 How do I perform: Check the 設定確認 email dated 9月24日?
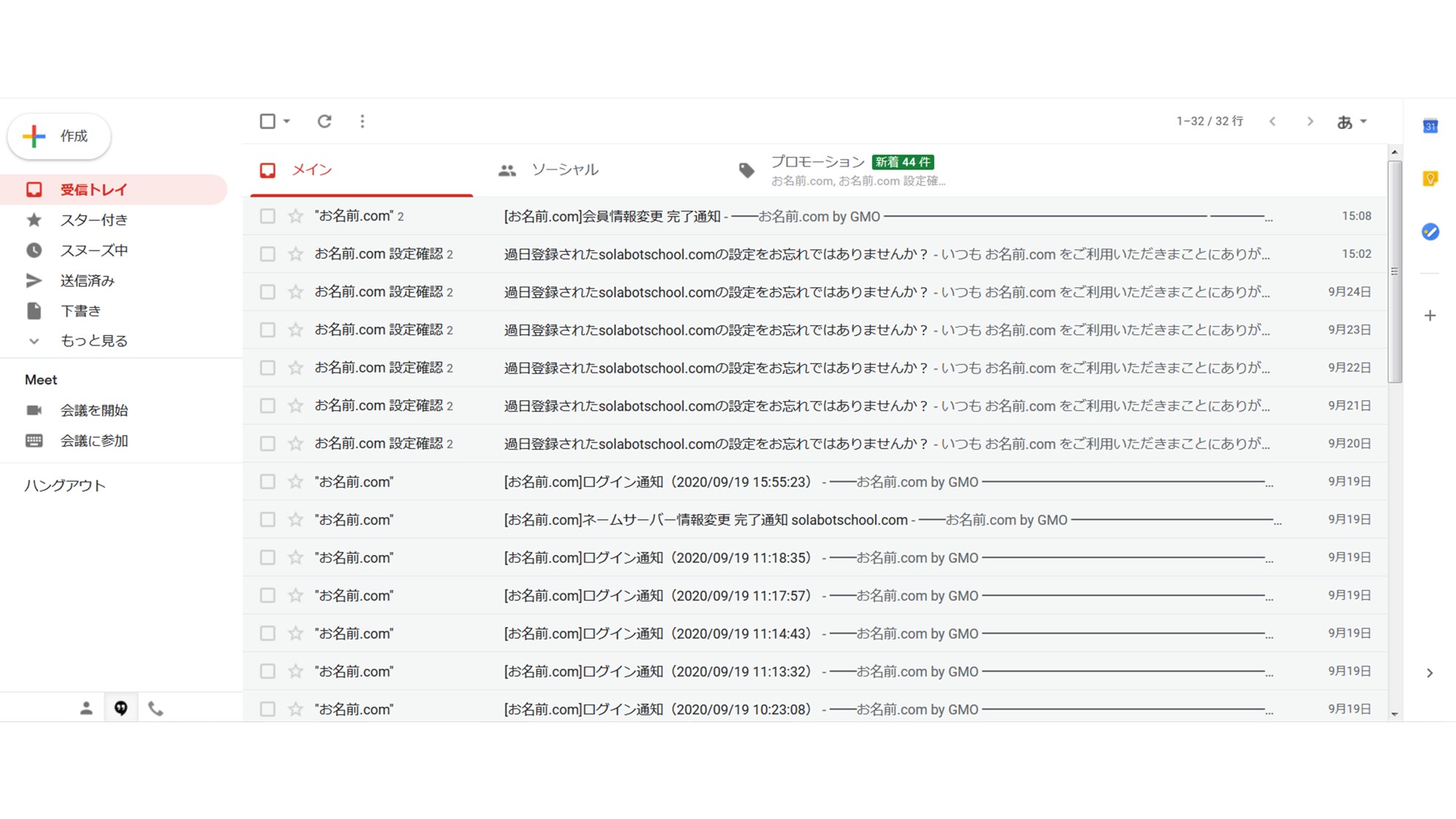268,292
